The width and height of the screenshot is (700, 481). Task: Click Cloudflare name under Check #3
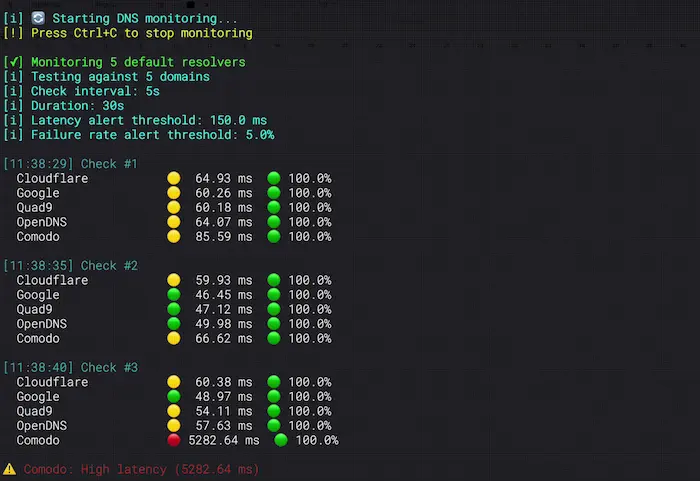[52, 382]
